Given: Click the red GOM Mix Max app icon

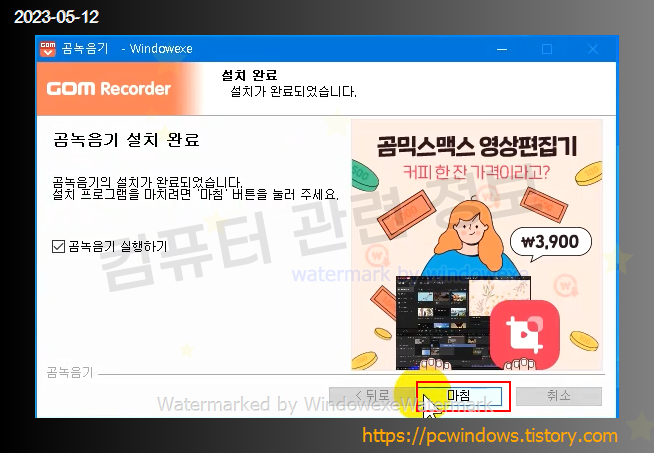Looking at the screenshot, I should pyautogui.click(x=525, y=334).
